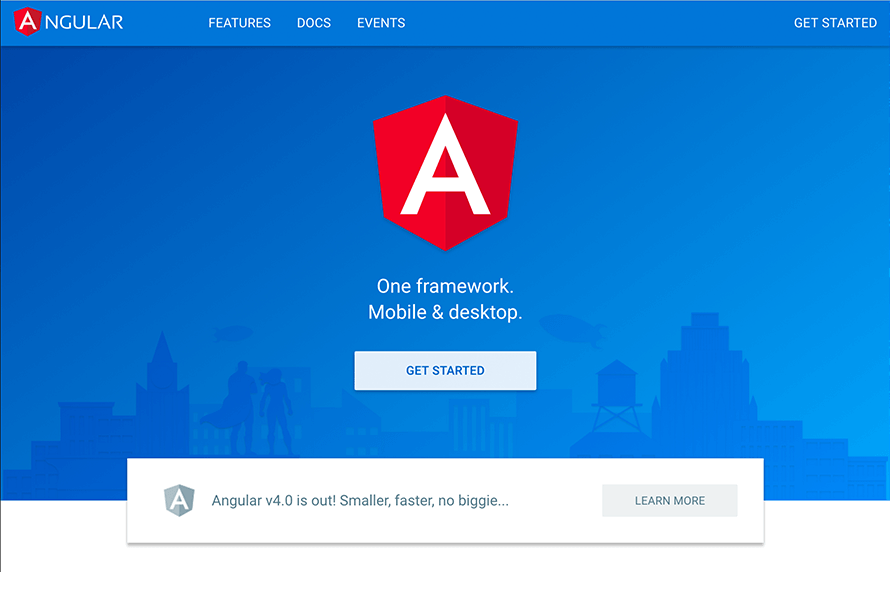Click the Get Started button below the tagline

[x=446, y=371]
